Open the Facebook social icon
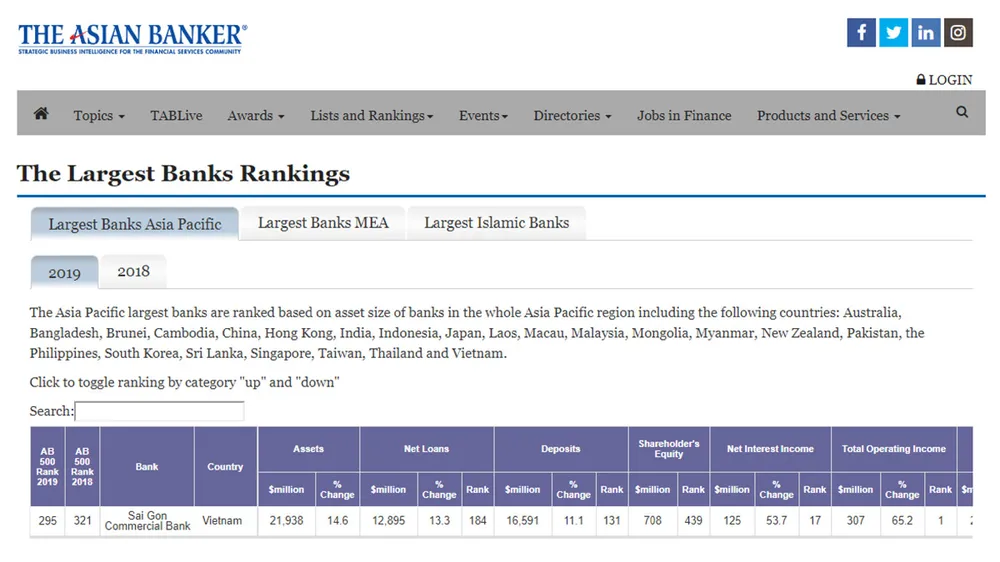Screen dimensions: 1000x562 point(861,33)
